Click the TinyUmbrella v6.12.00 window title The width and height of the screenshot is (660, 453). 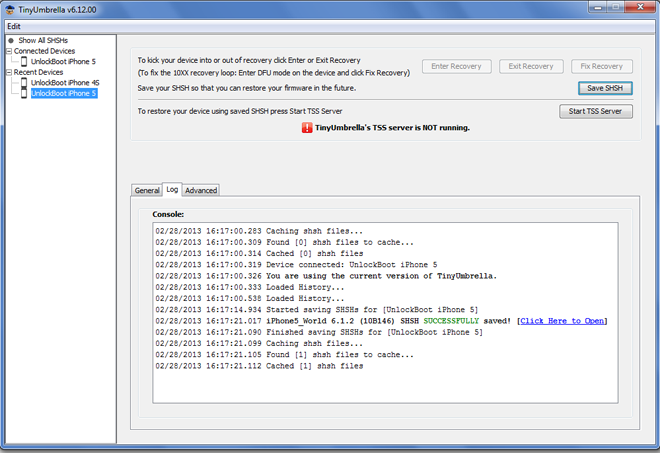pos(57,10)
